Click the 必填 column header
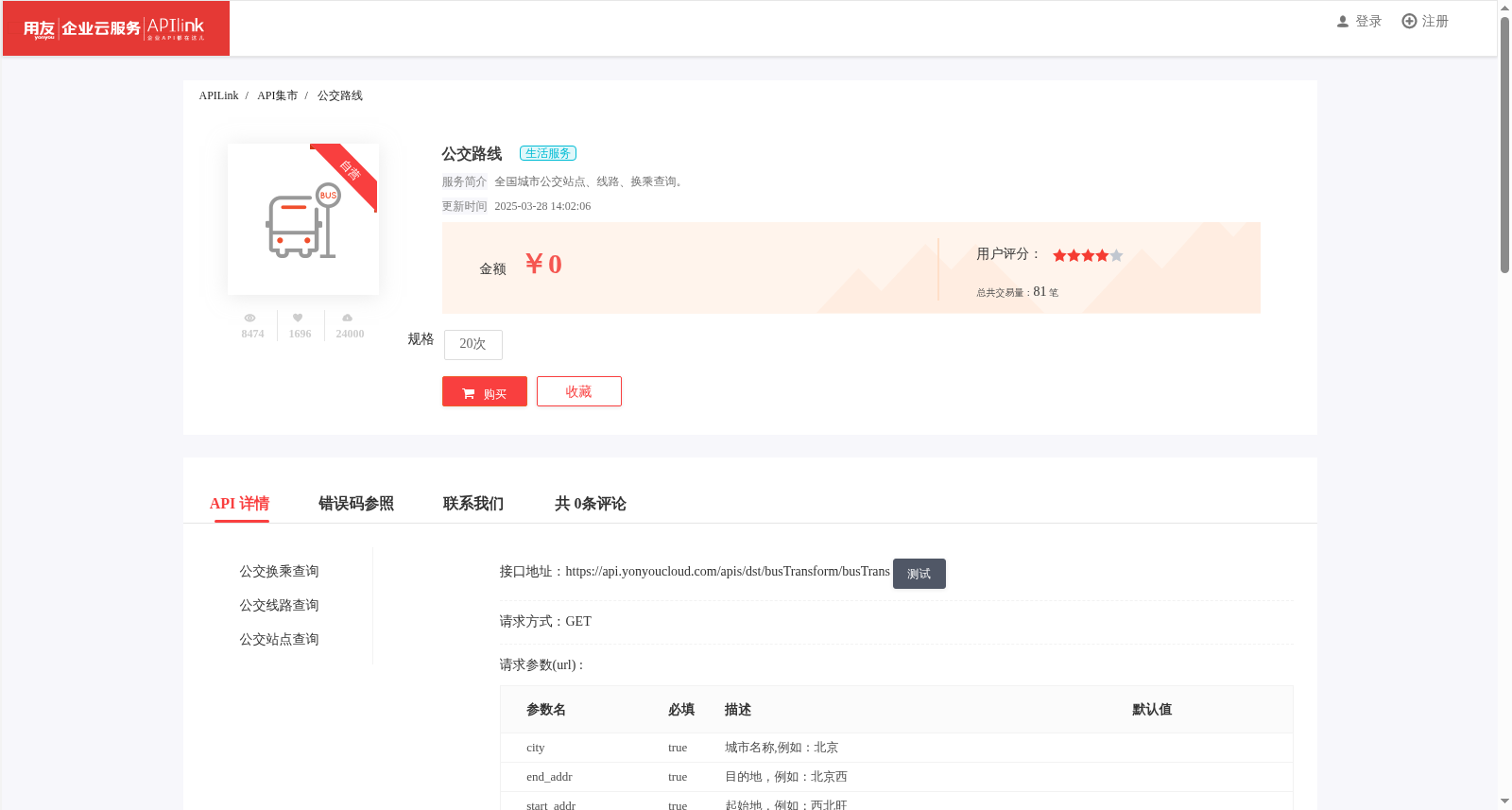Image resolution: width=1512 pixels, height=810 pixels. point(681,710)
